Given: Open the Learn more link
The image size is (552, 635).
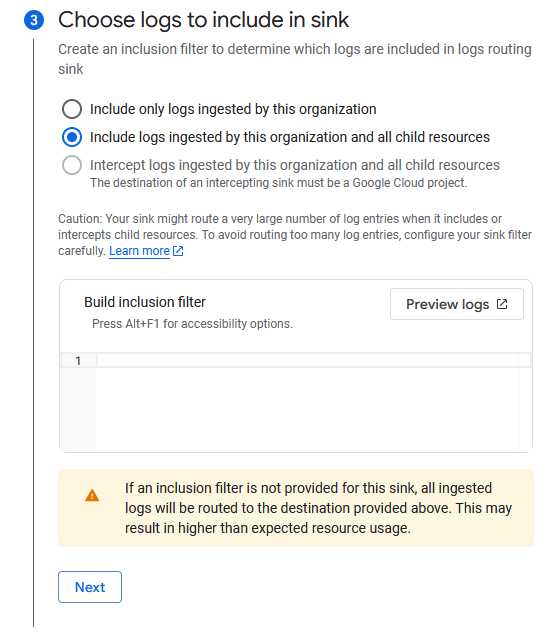Looking at the screenshot, I should pyautogui.click(x=139, y=251).
